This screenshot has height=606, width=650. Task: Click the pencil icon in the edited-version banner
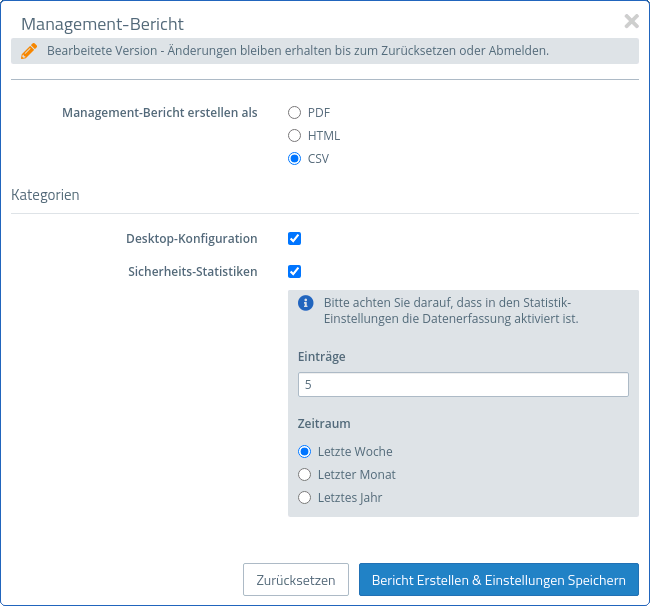[29, 51]
